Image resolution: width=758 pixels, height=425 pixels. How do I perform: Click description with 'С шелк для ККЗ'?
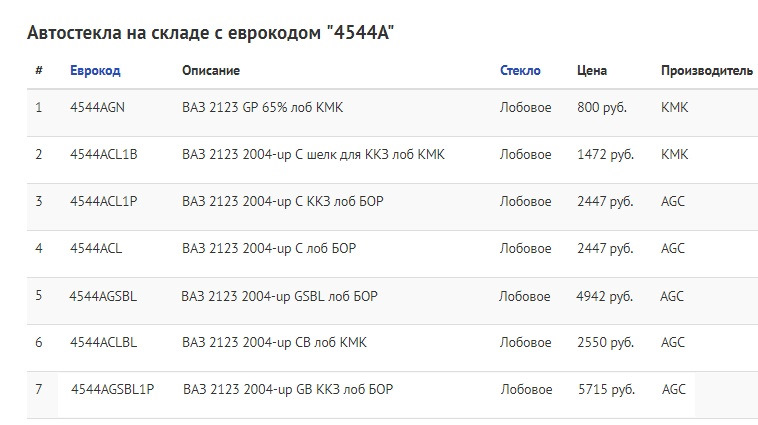click(x=313, y=155)
